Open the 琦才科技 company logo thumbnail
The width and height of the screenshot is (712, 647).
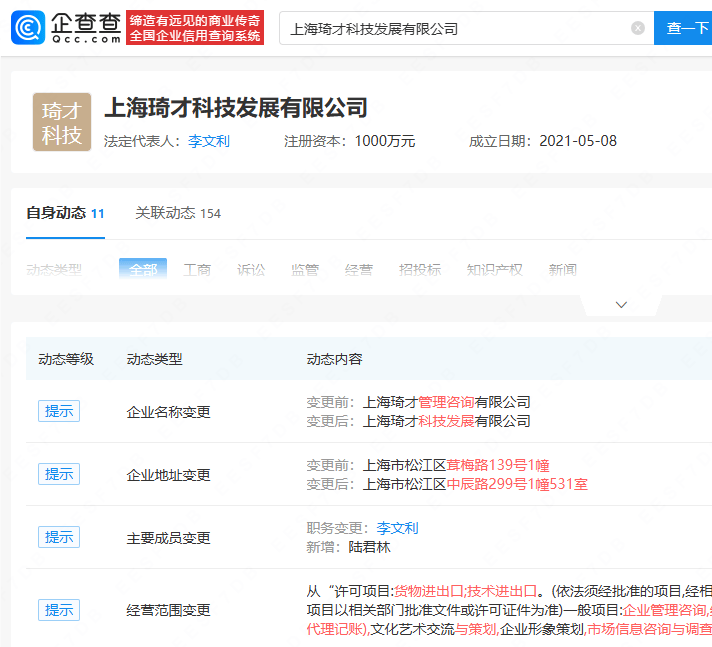pyautogui.click(x=62, y=122)
